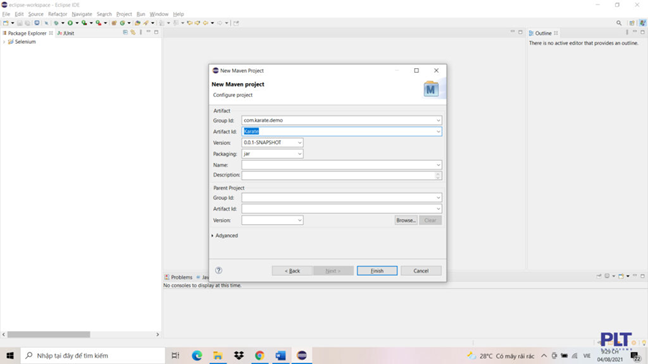Click the Task View taskbar icon
Viewport: 648px width, 364px height.
175,355
